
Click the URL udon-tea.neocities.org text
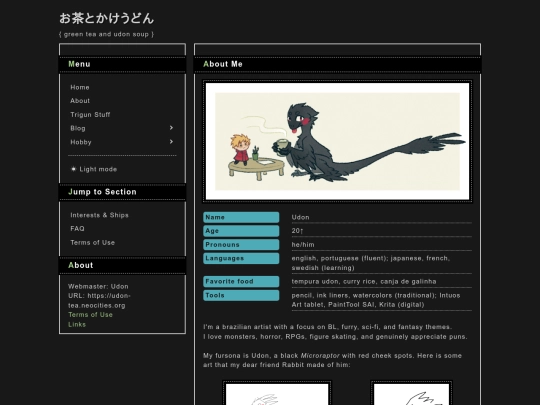point(99,301)
